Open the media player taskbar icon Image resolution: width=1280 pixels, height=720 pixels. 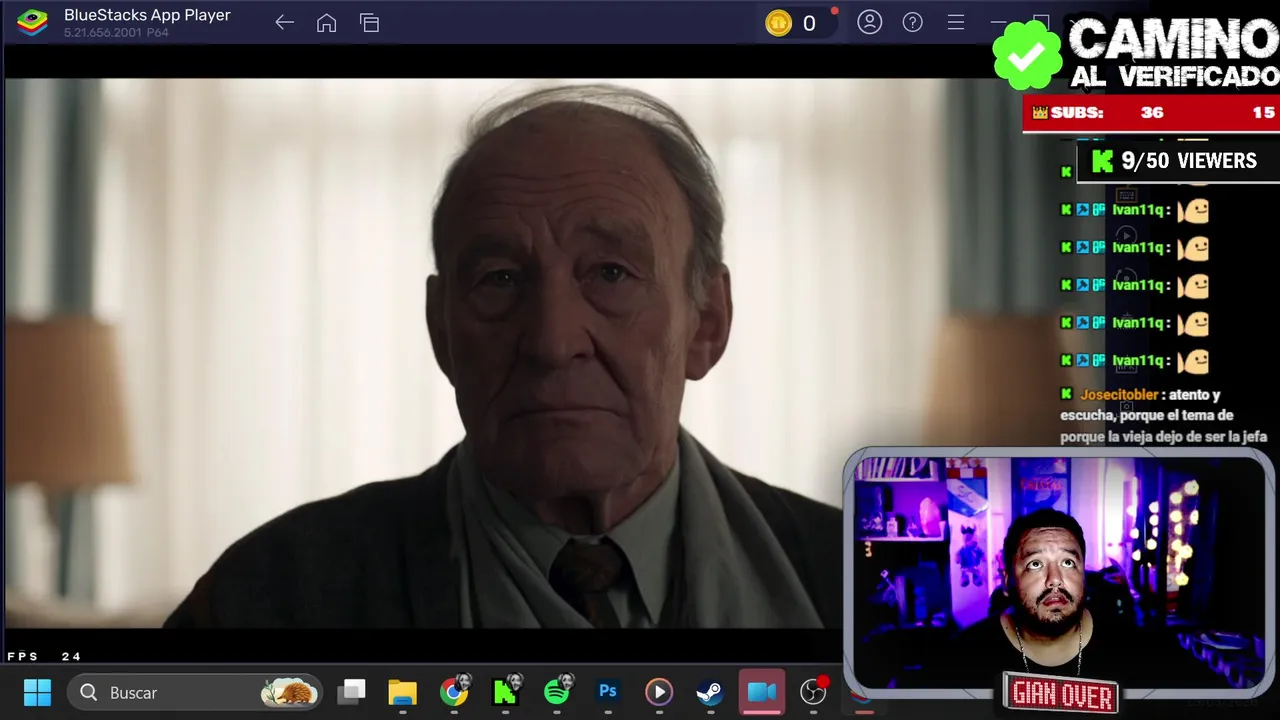coord(659,692)
